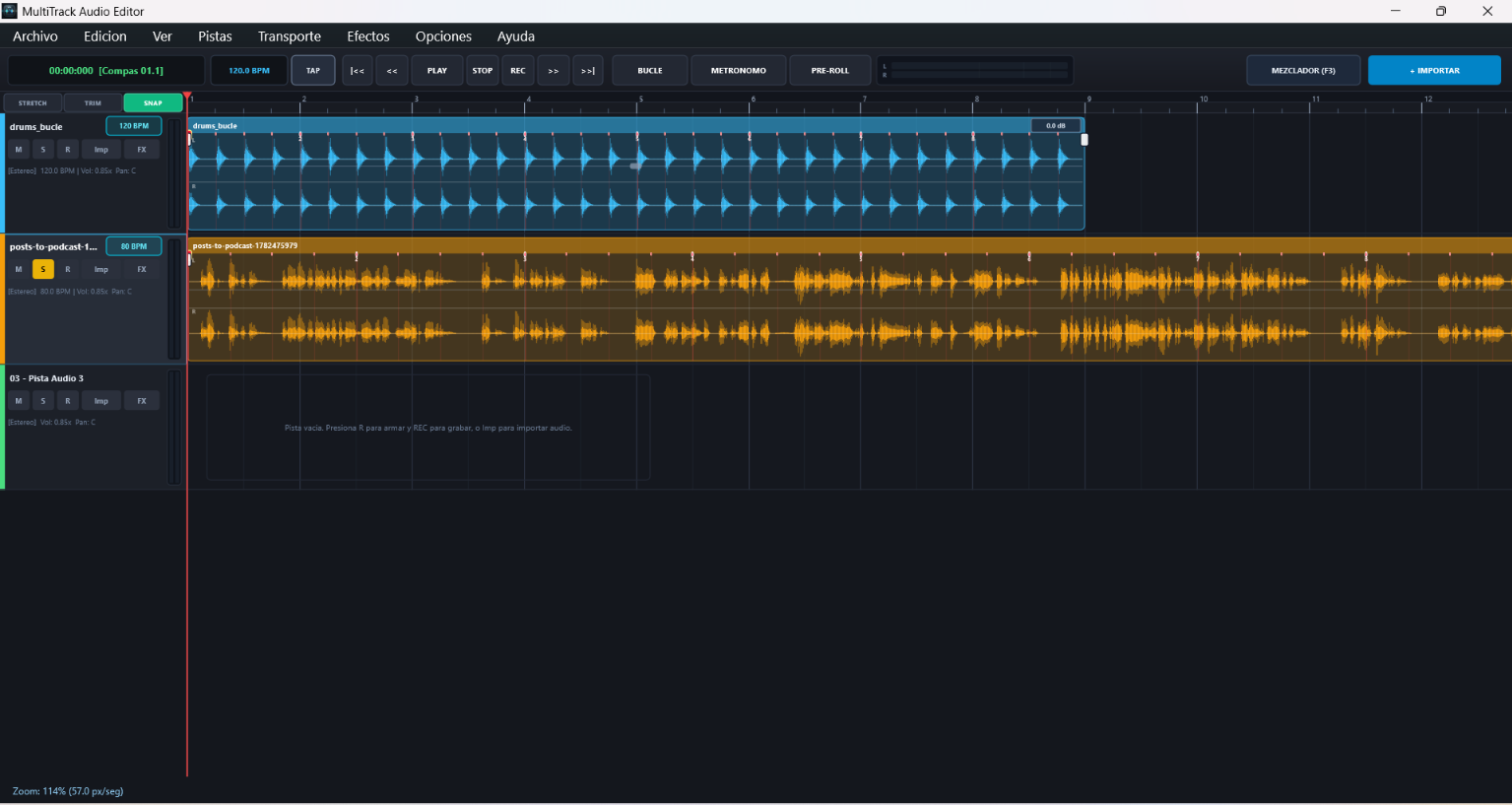Image resolution: width=1512 pixels, height=805 pixels.
Task: Rewind using the << transport button
Action: (x=392, y=71)
